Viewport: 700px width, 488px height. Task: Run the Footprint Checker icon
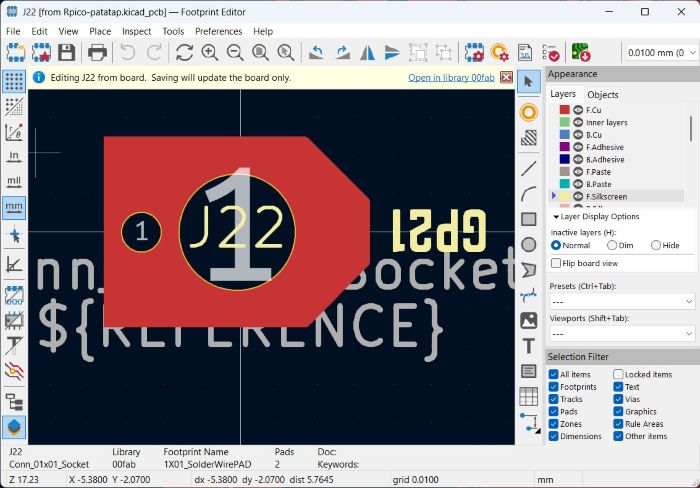pyautogui.click(x=550, y=53)
